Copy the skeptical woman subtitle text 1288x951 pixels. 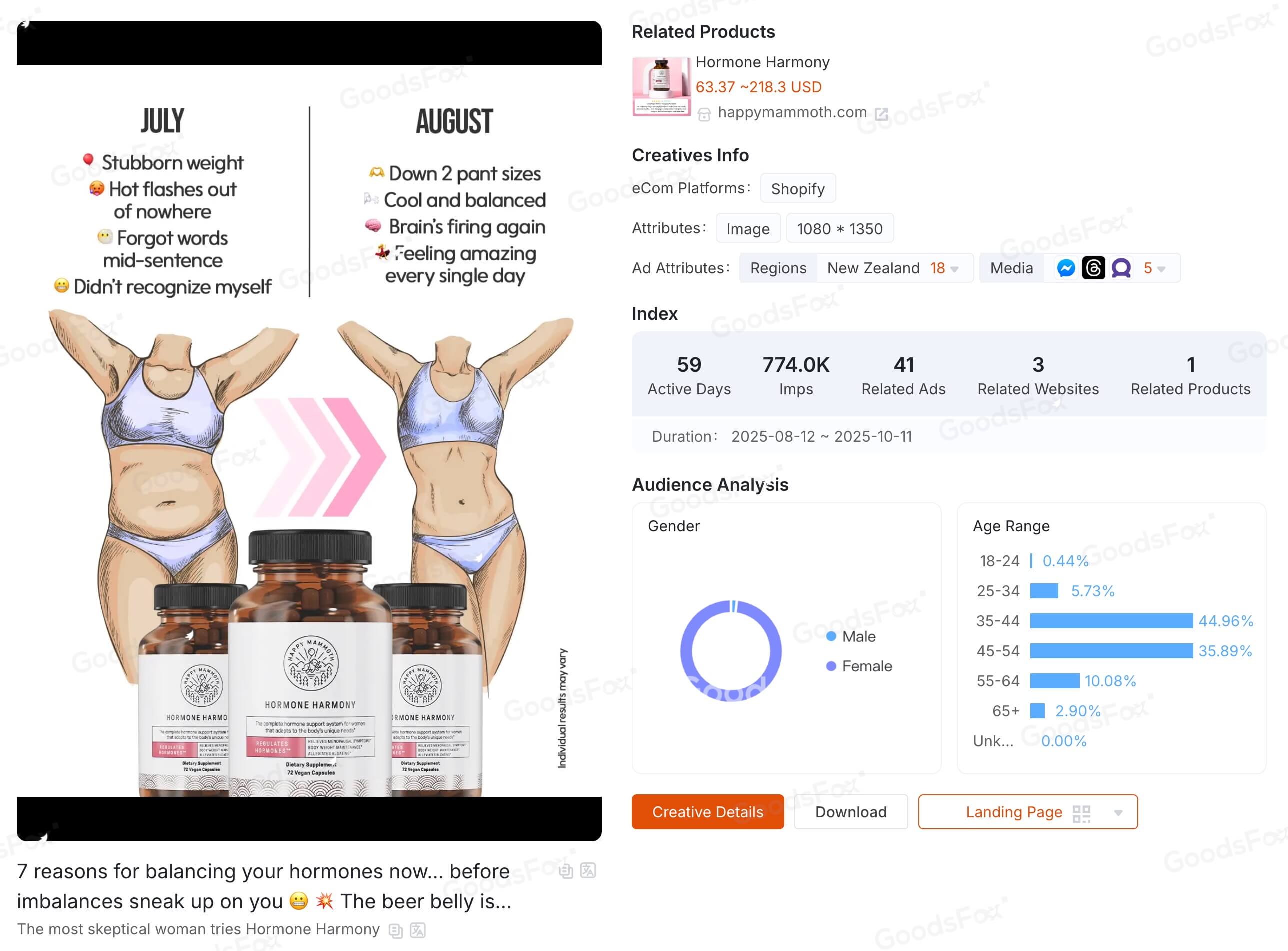click(x=396, y=930)
